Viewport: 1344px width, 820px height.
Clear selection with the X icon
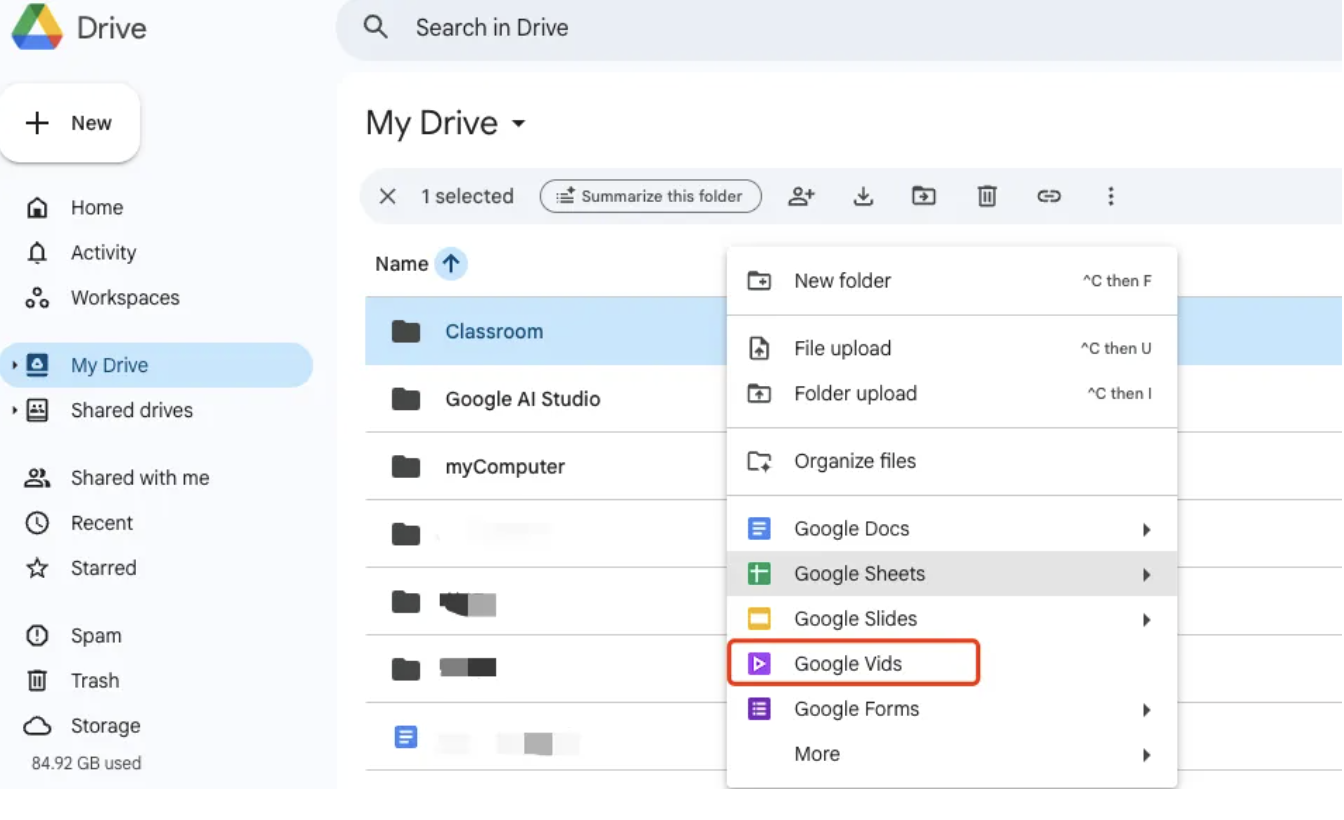388,196
